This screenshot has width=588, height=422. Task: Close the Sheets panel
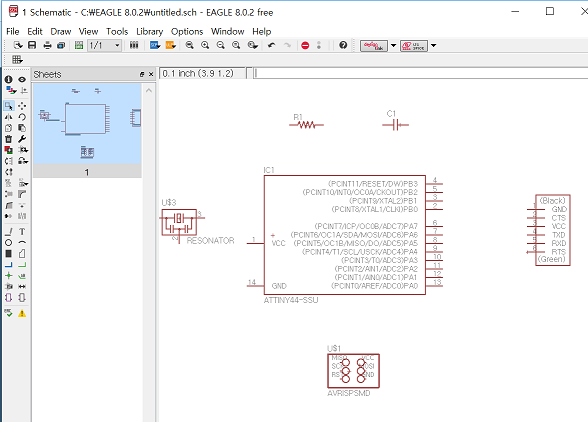pyautogui.click(x=151, y=74)
